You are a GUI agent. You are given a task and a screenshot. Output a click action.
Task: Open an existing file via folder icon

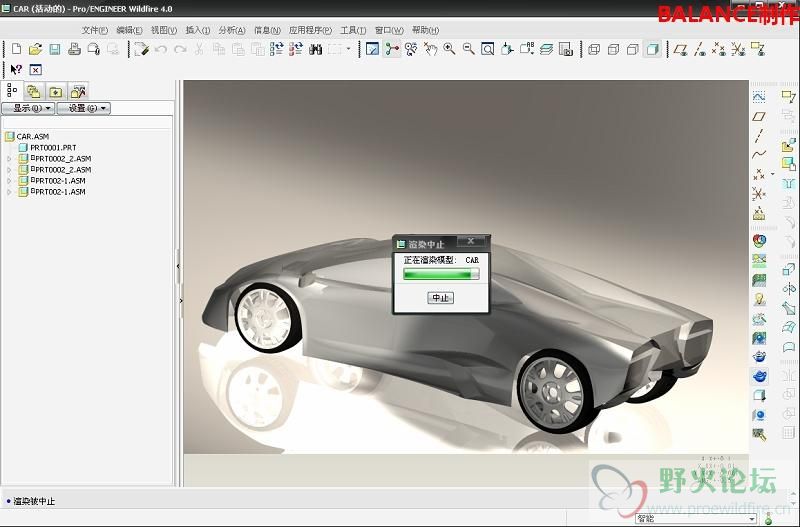pos(35,49)
